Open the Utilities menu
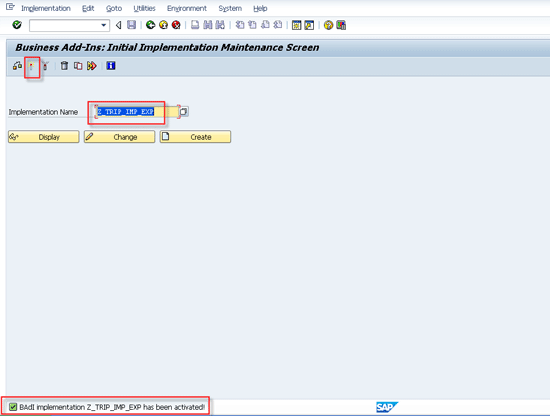 (x=144, y=8)
